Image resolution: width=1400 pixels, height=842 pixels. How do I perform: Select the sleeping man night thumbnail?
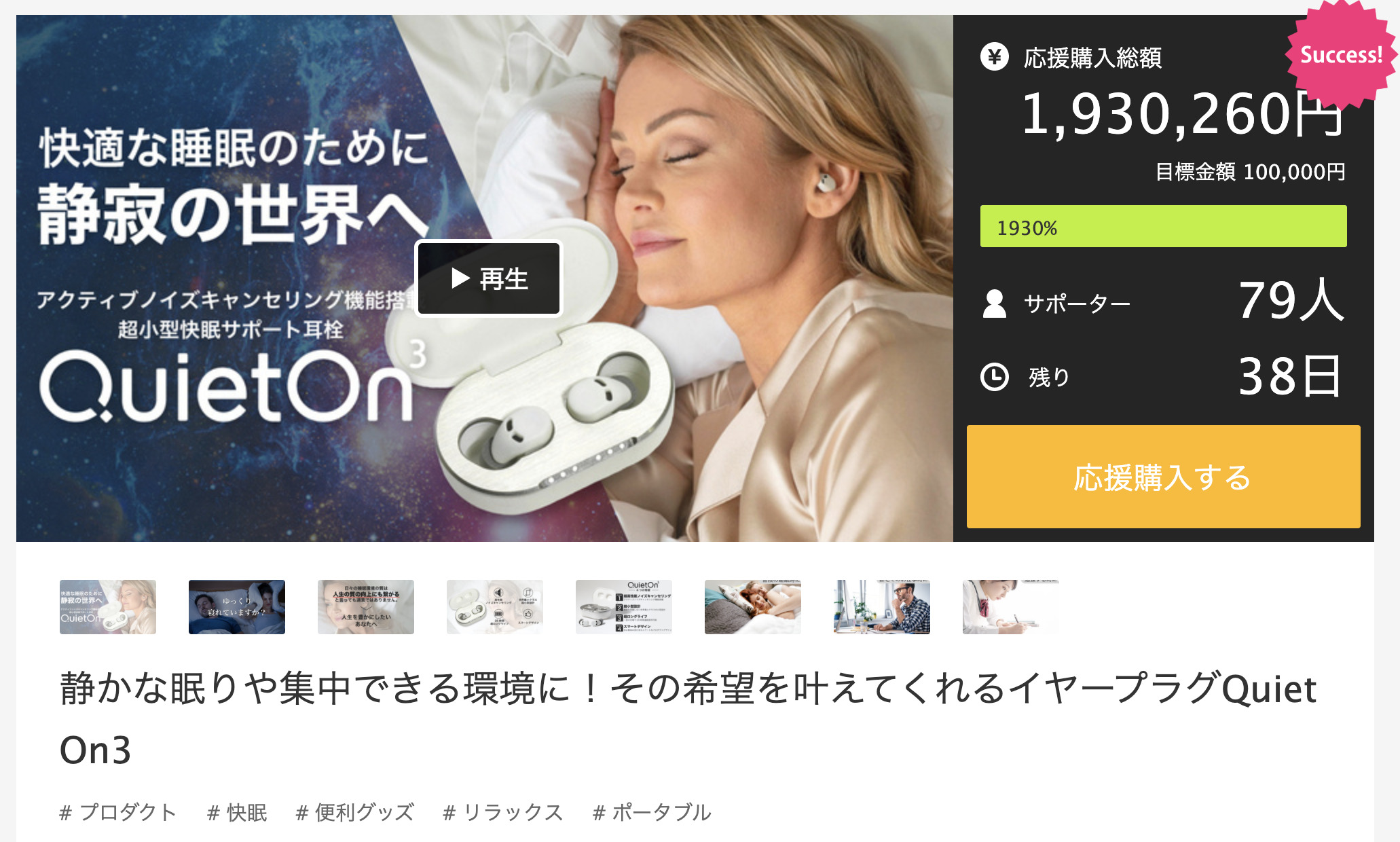pyautogui.click(x=237, y=607)
